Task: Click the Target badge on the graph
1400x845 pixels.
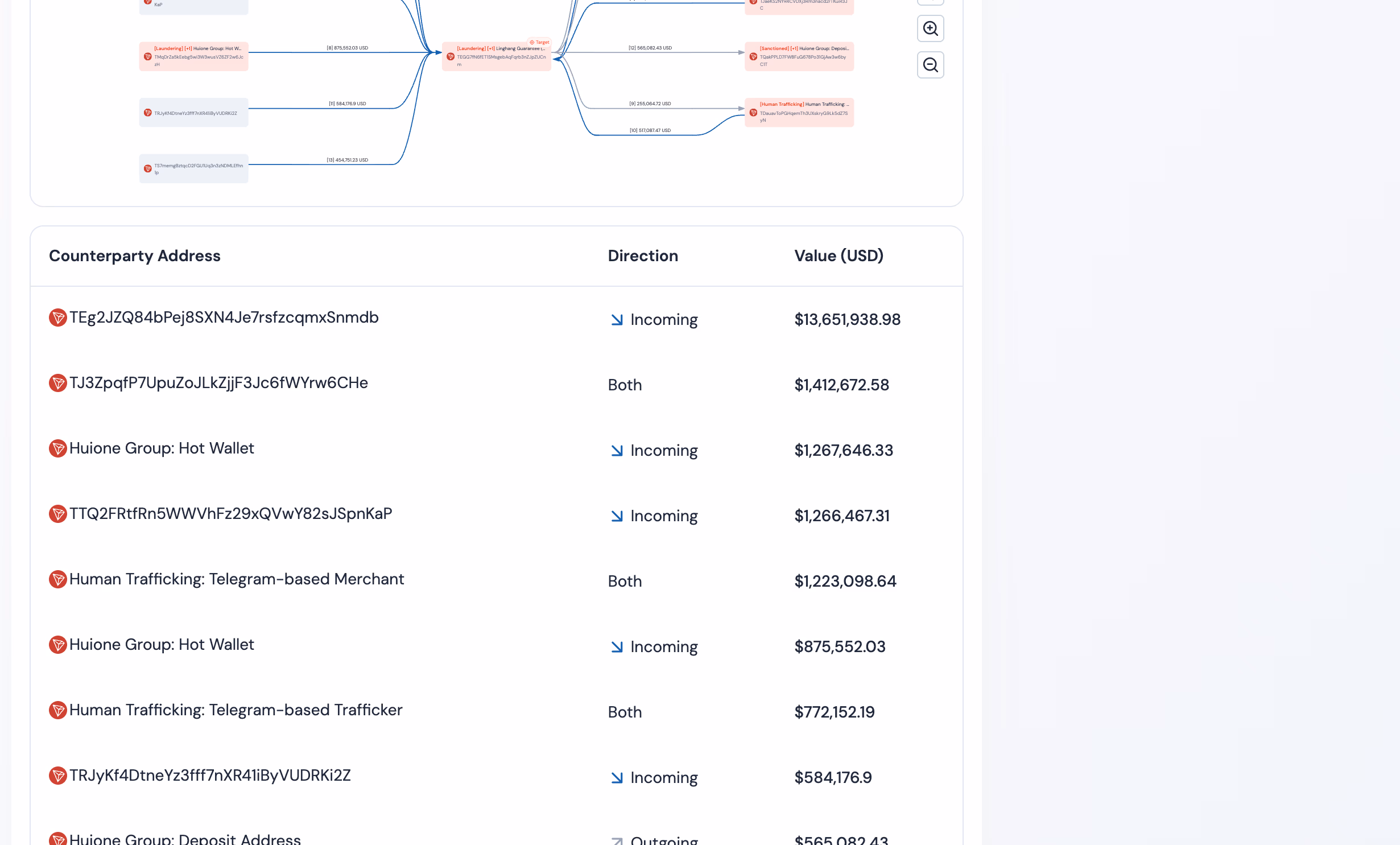Action: (x=539, y=42)
